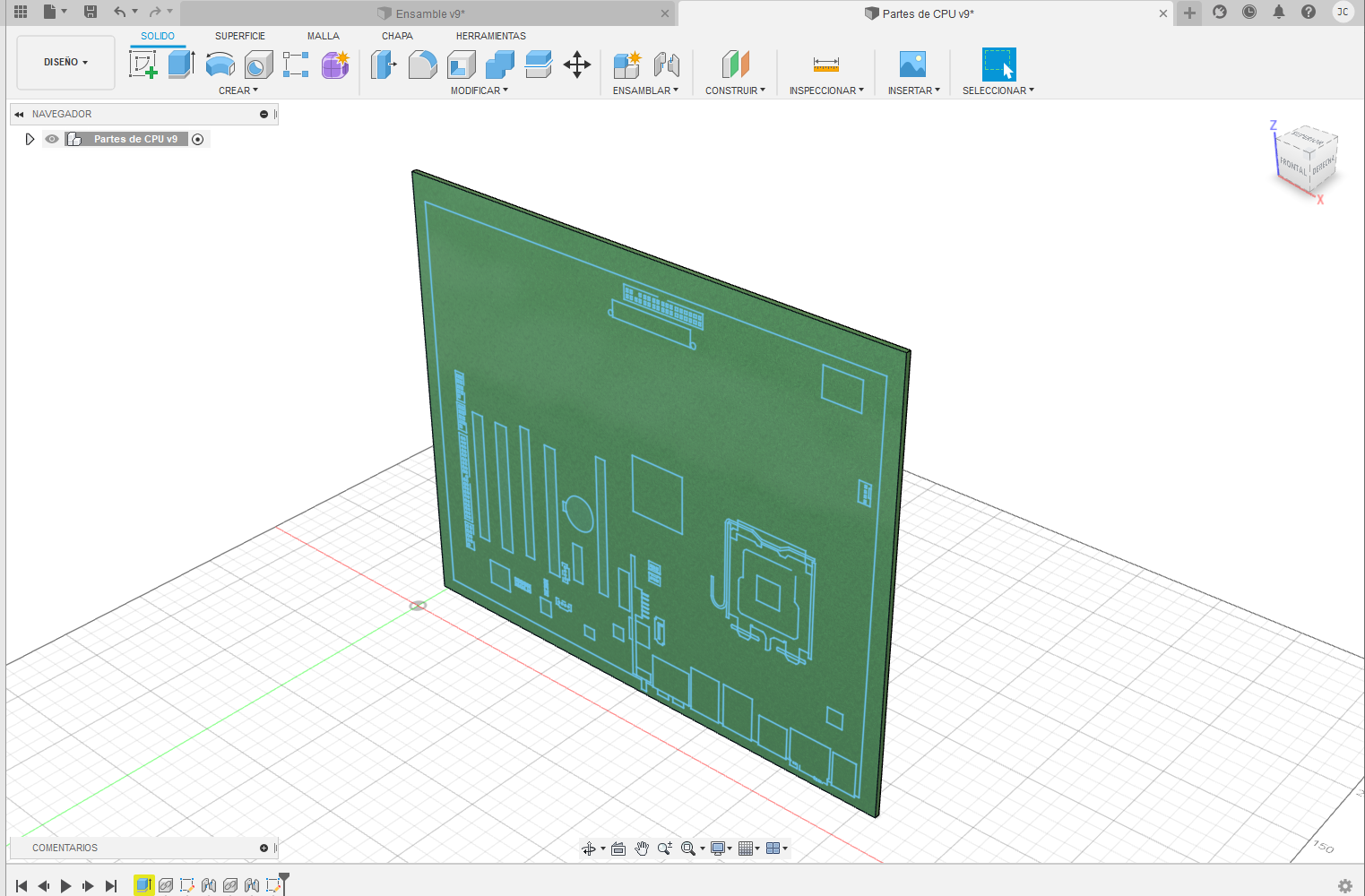Start the Create Sketch tool
Viewport: 1365px width, 896px height.
coord(143,65)
